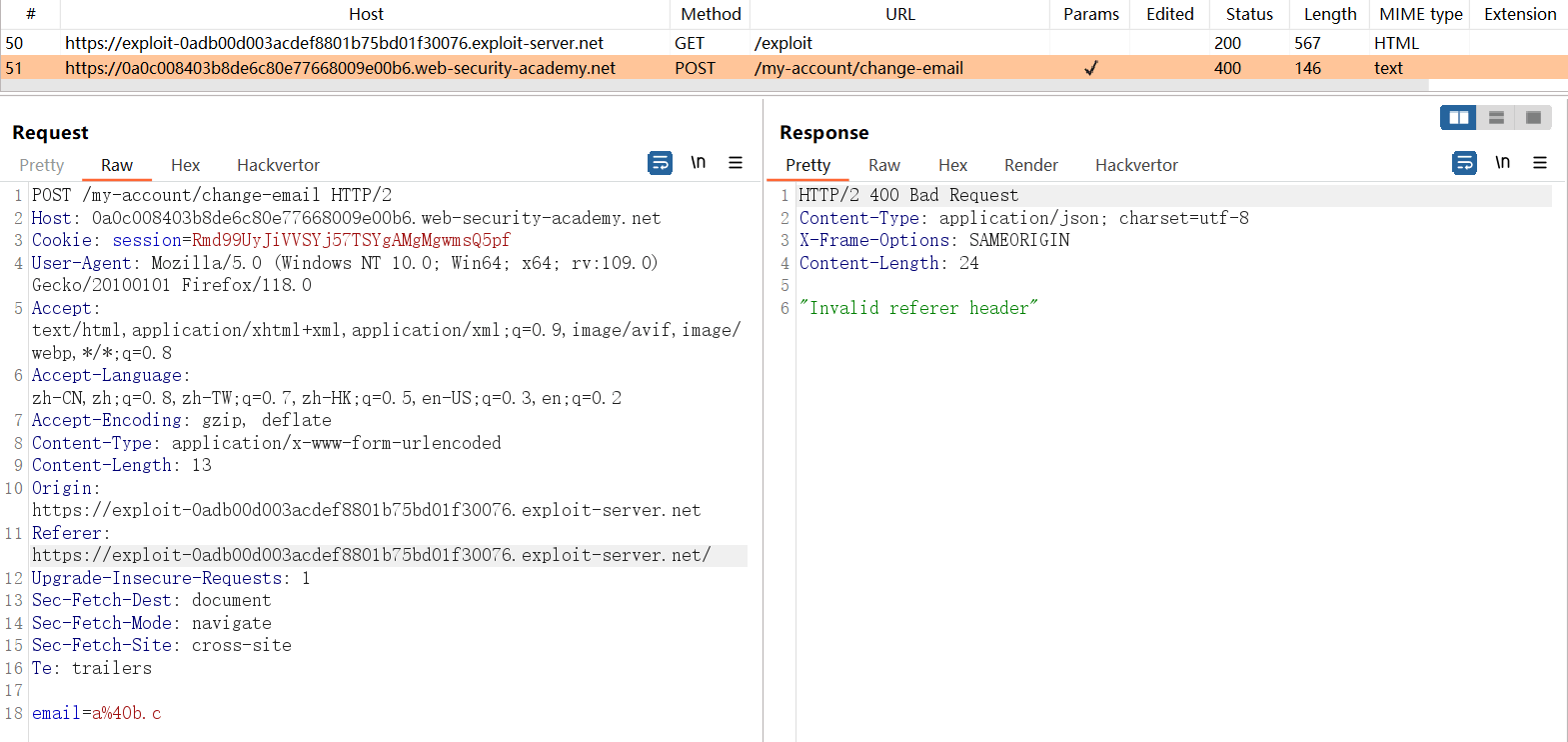
Task: Select side-by-side request/response layout icon
Action: (x=1458, y=118)
